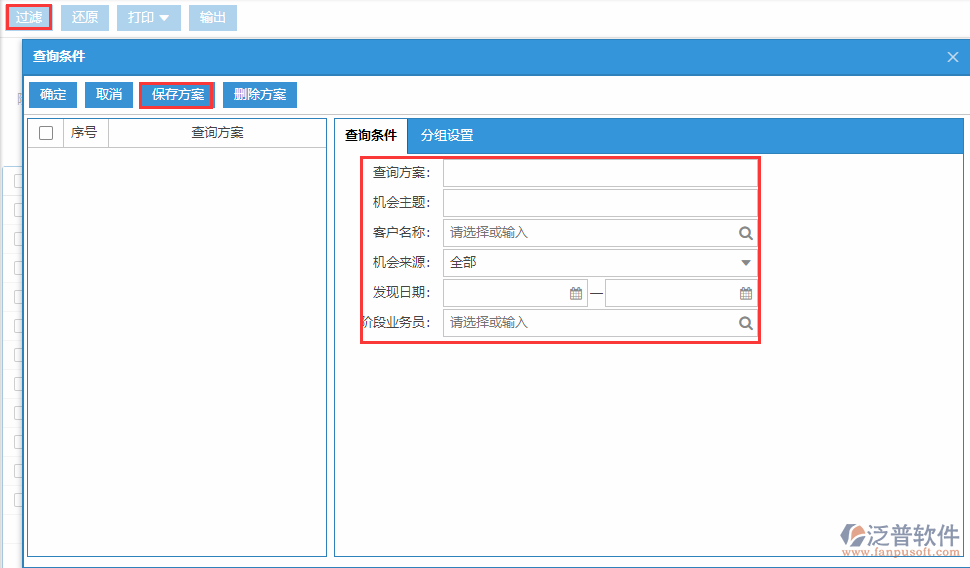Open customer lookup via 客户名称 search icon
This screenshot has width=970, height=568.
(745, 233)
